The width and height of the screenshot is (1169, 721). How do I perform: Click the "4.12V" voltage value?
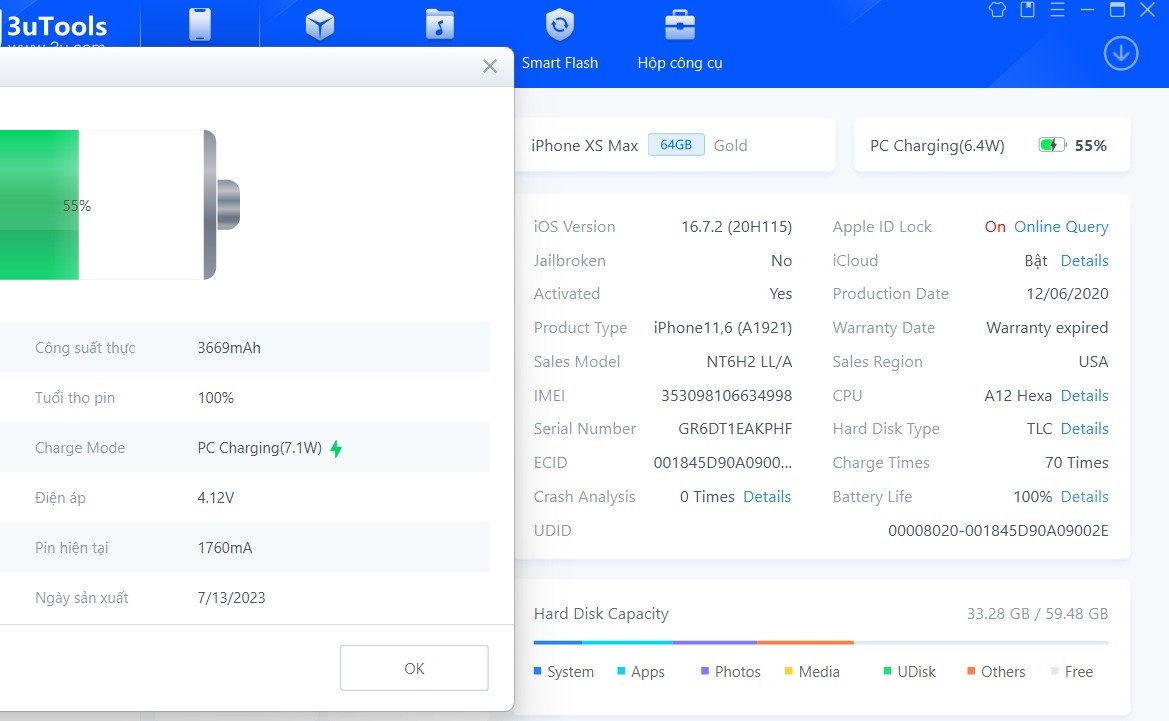coord(215,497)
